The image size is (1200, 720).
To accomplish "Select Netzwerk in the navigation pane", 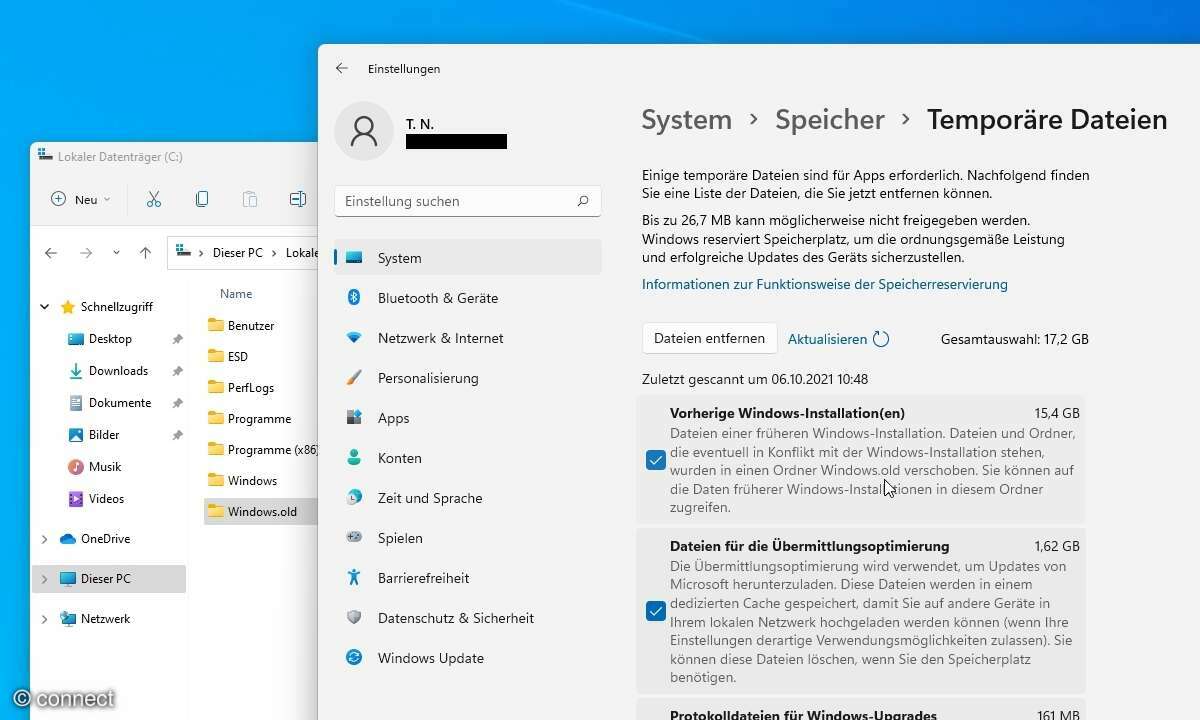I will tap(105, 619).
